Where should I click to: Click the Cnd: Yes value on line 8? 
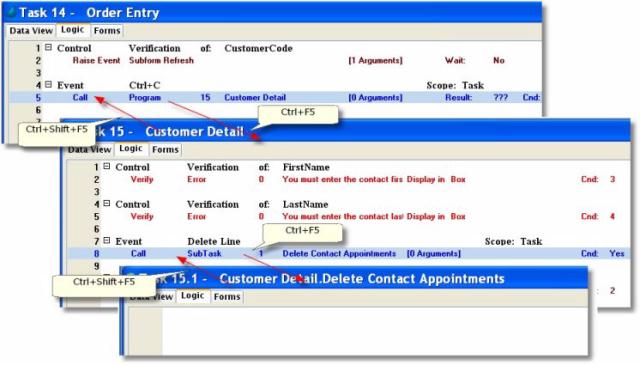(617, 254)
